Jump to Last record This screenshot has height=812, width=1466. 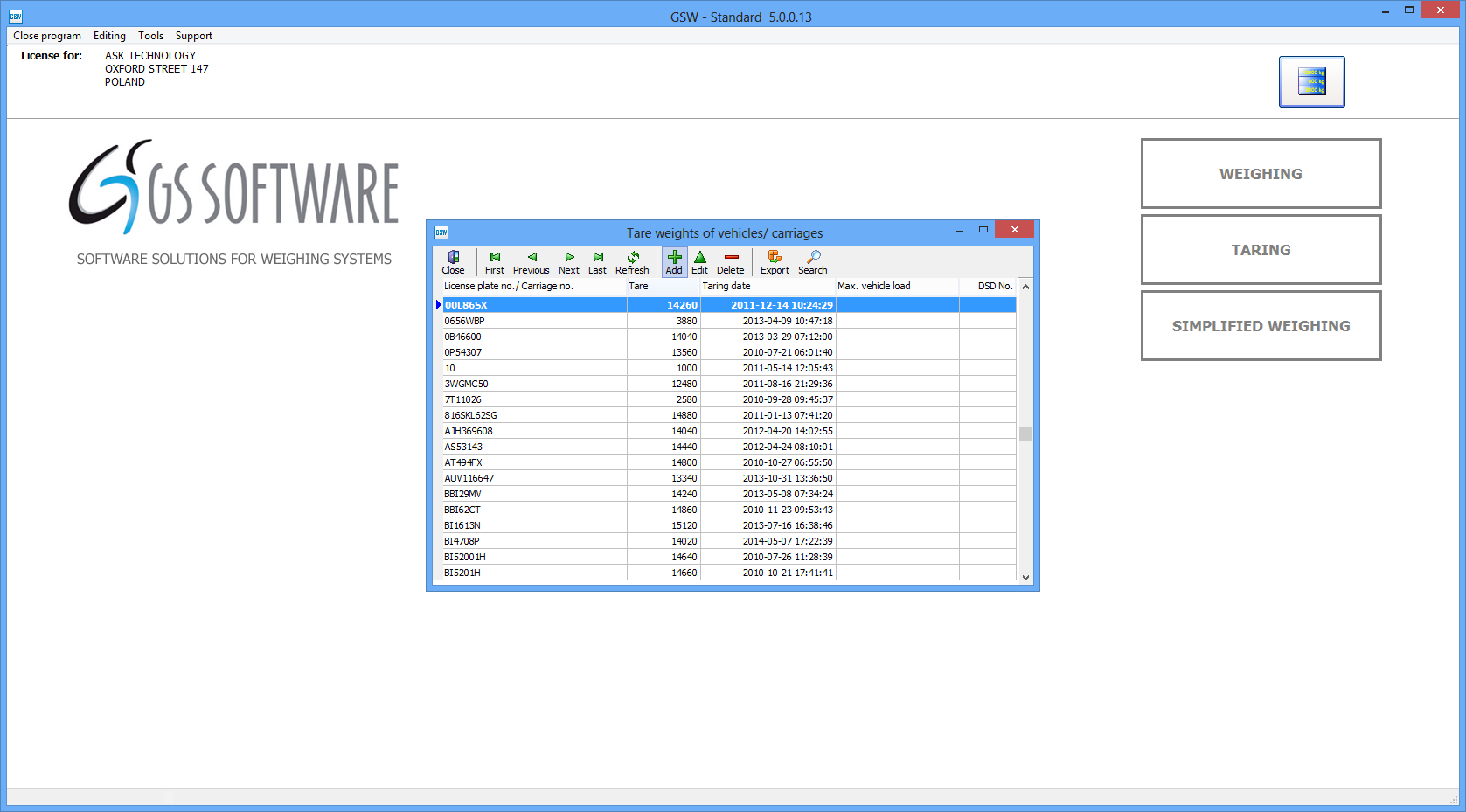click(598, 262)
